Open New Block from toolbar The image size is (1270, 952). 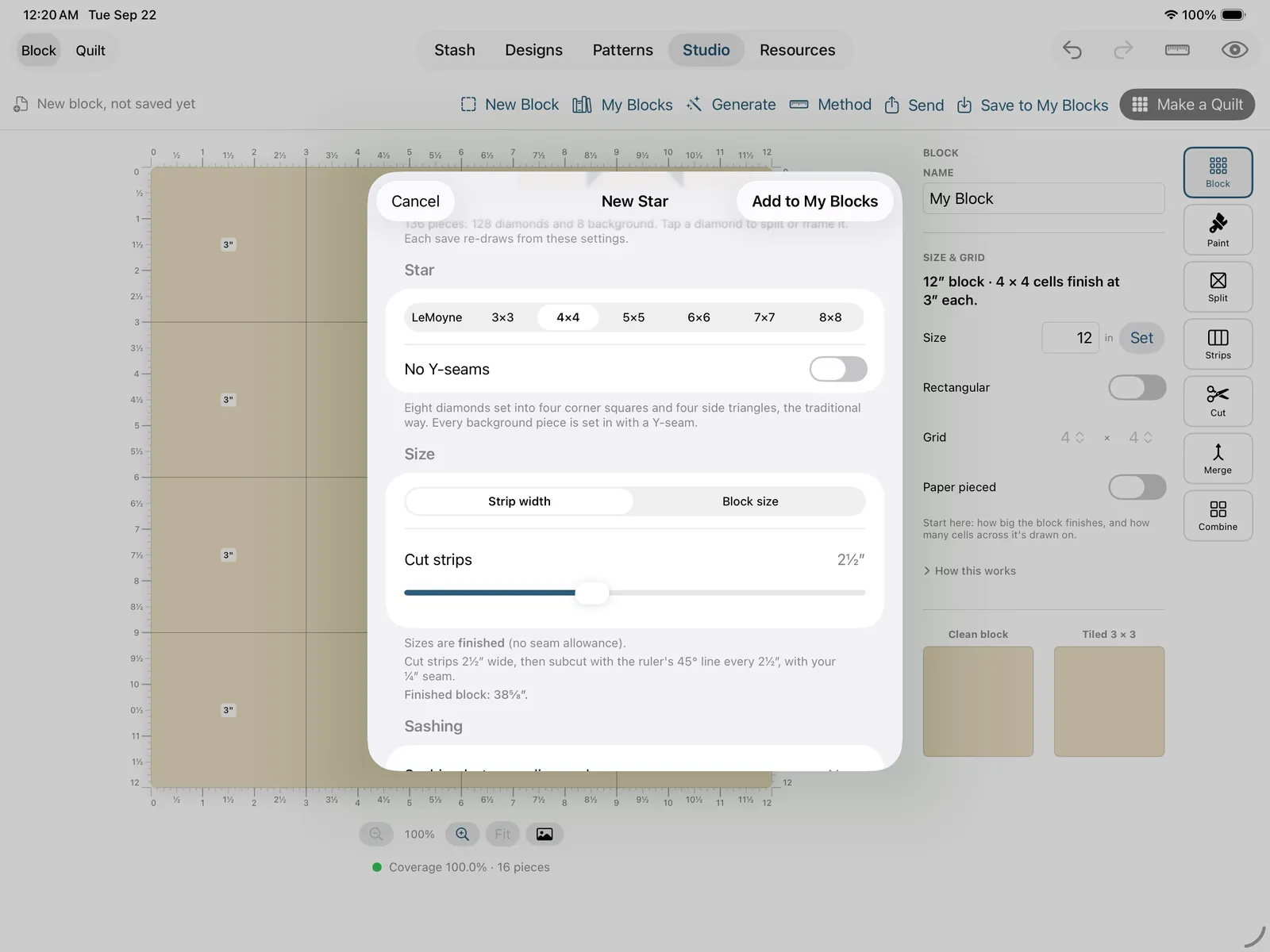510,105
